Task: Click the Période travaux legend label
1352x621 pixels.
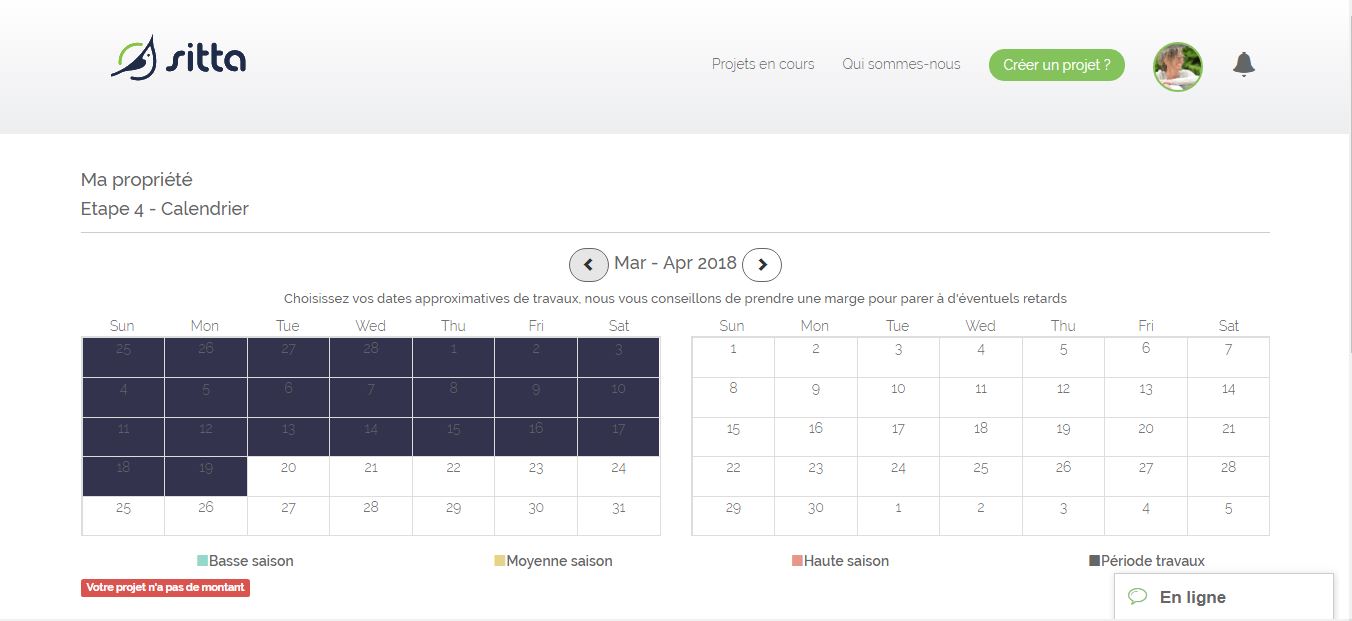Action: (1153, 561)
